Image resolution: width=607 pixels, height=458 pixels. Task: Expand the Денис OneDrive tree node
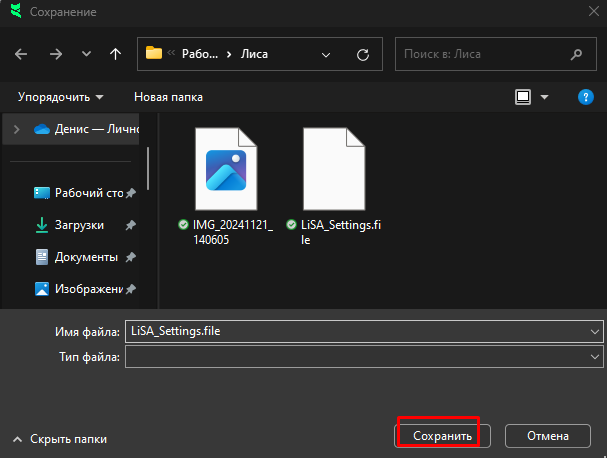click(16, 129)
